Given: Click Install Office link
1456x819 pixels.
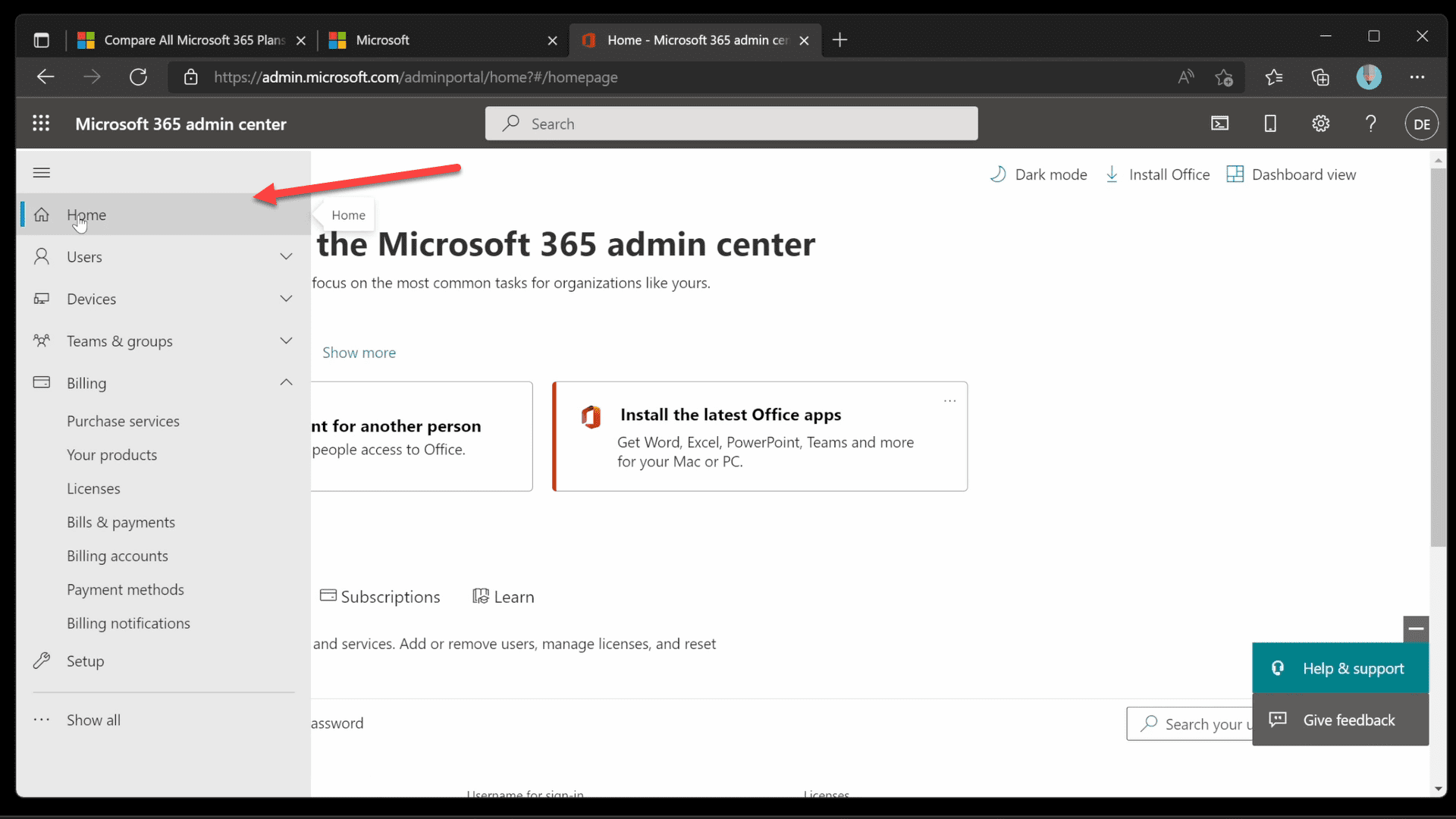Looking at the screenshot, I should [x=1157, y=174].
